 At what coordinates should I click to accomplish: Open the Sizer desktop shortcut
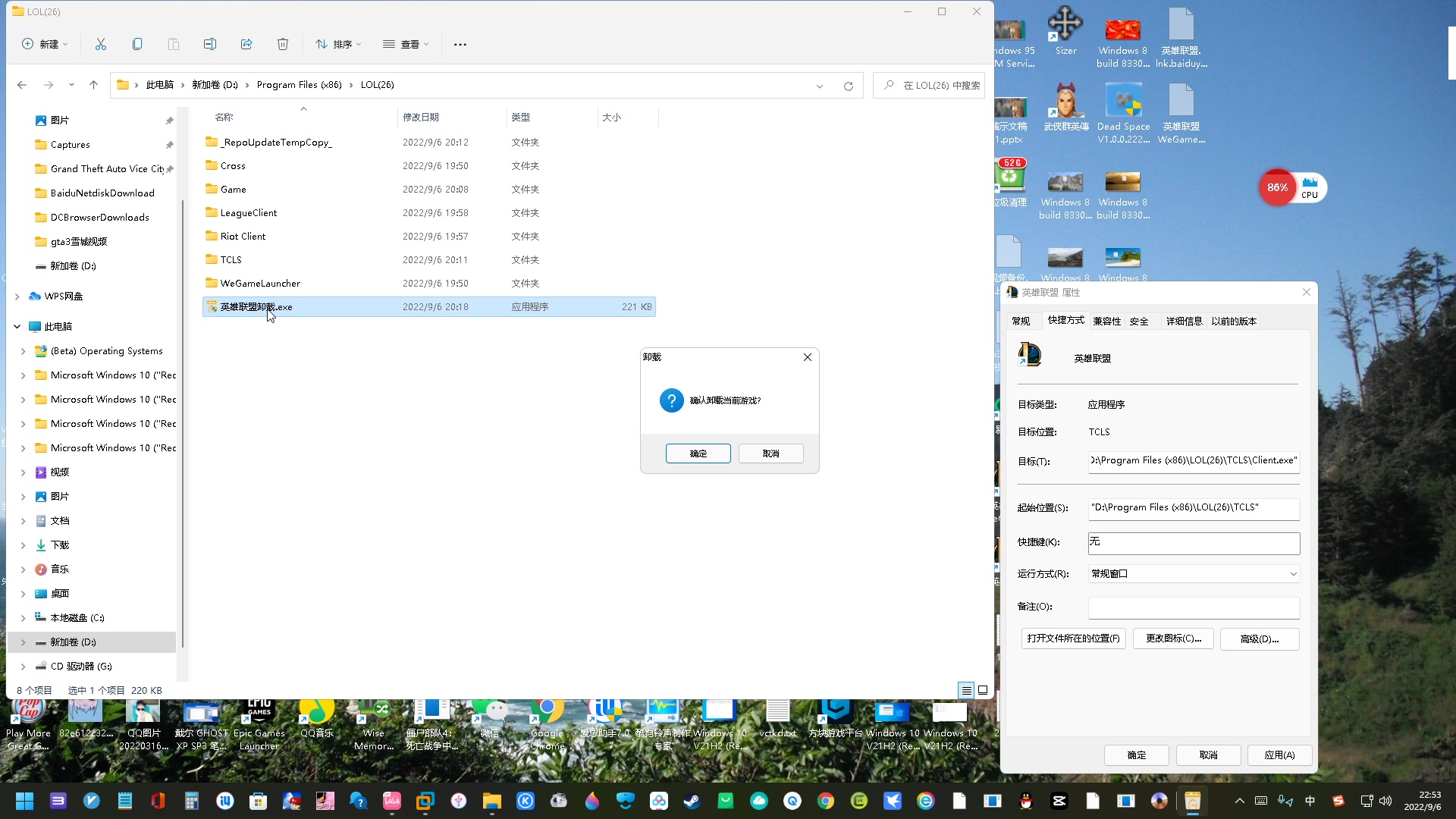click(x=1065, y=32)
